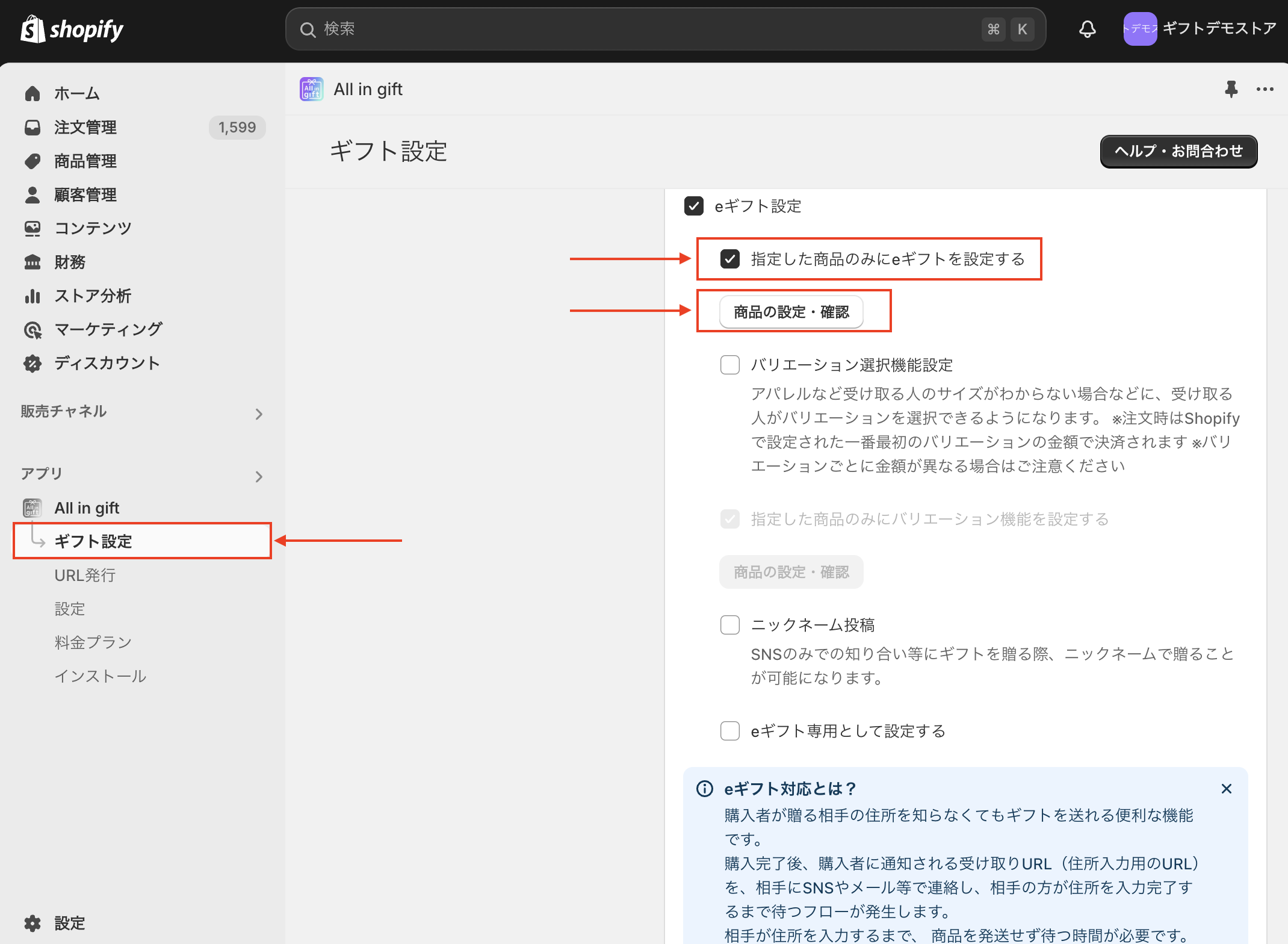
Task: Click the ホーム home icon
Action: tap(33, 93)
